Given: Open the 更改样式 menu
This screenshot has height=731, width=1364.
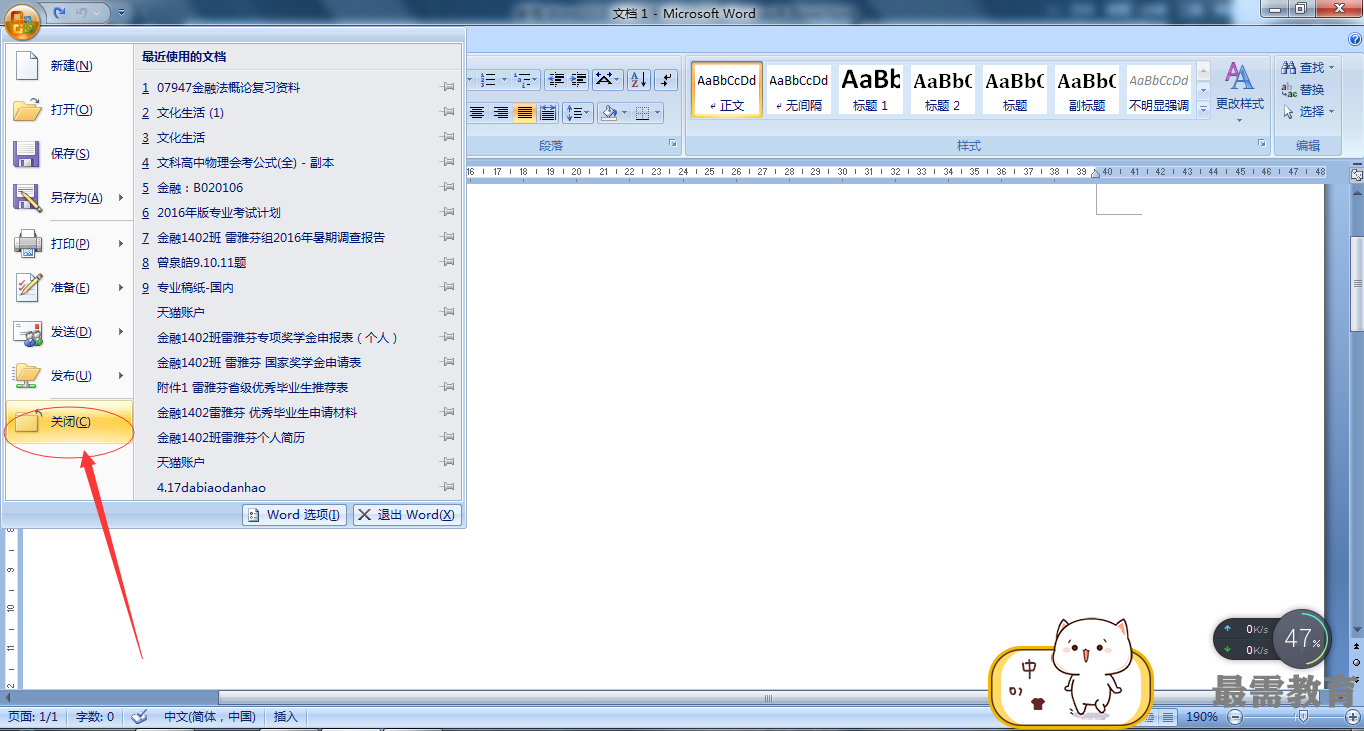Looking at the screenshot, I should (1240, 90).
